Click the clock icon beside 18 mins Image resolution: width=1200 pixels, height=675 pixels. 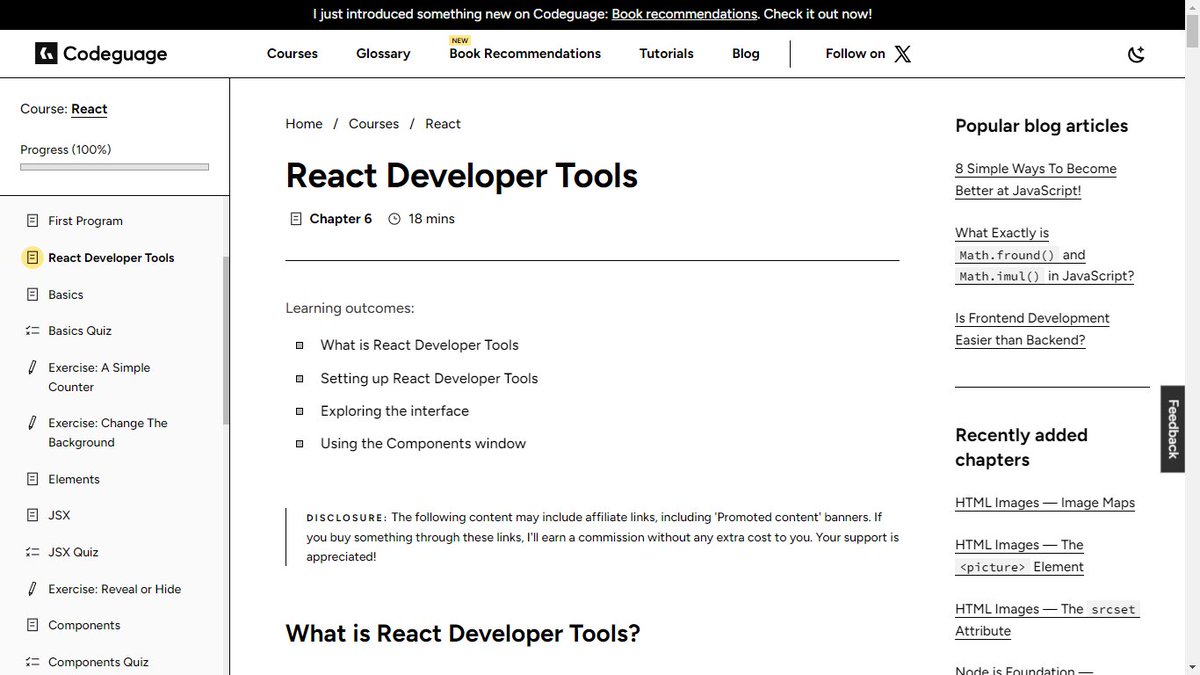click(394, 219)
